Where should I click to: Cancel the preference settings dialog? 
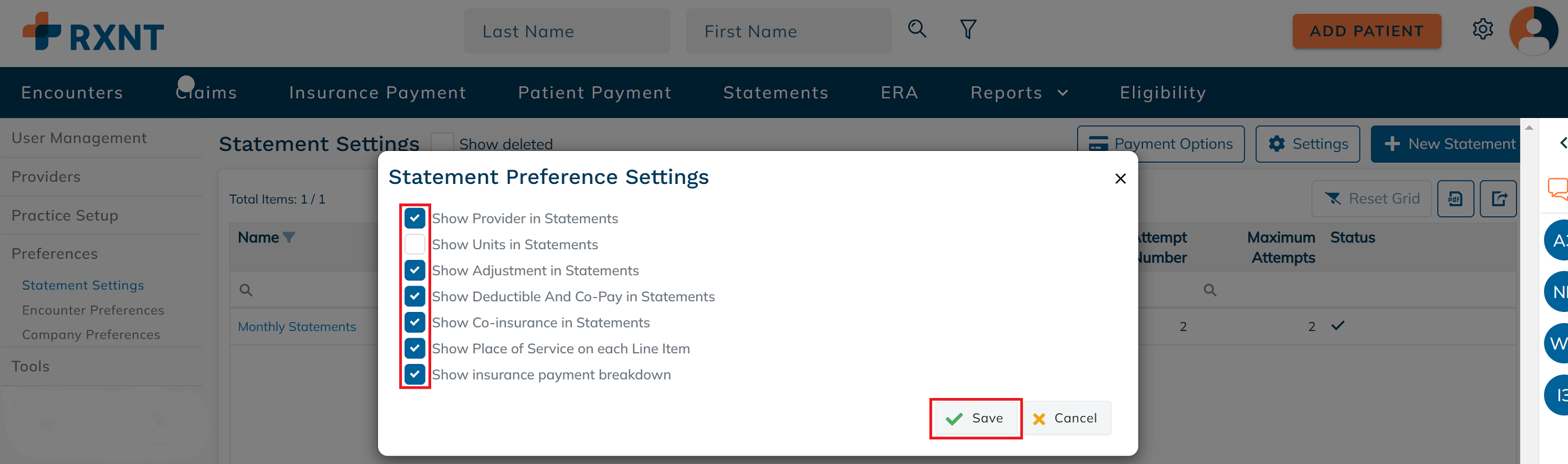tap(1066, 418)
